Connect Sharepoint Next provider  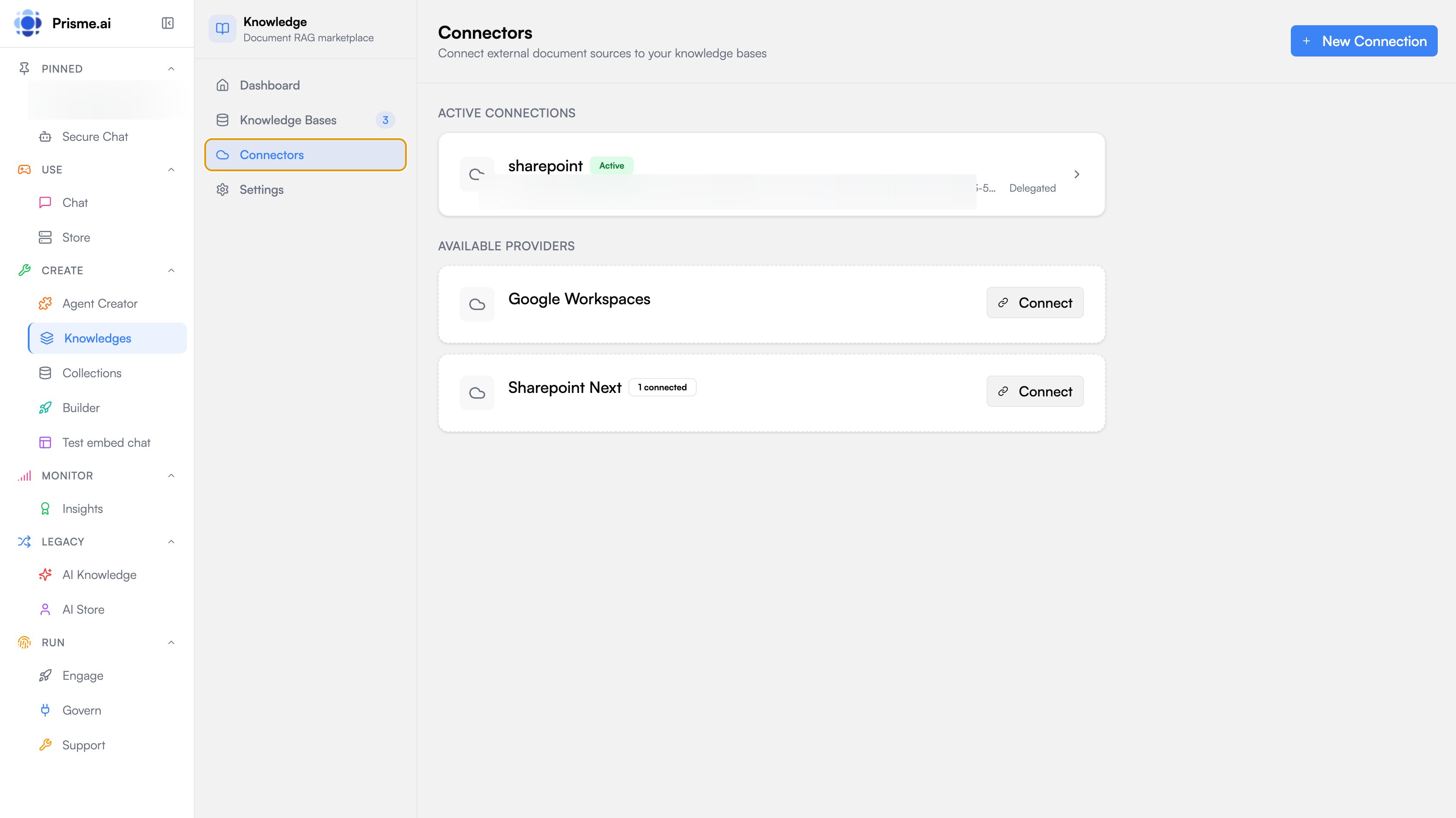tap(1035, 391)
